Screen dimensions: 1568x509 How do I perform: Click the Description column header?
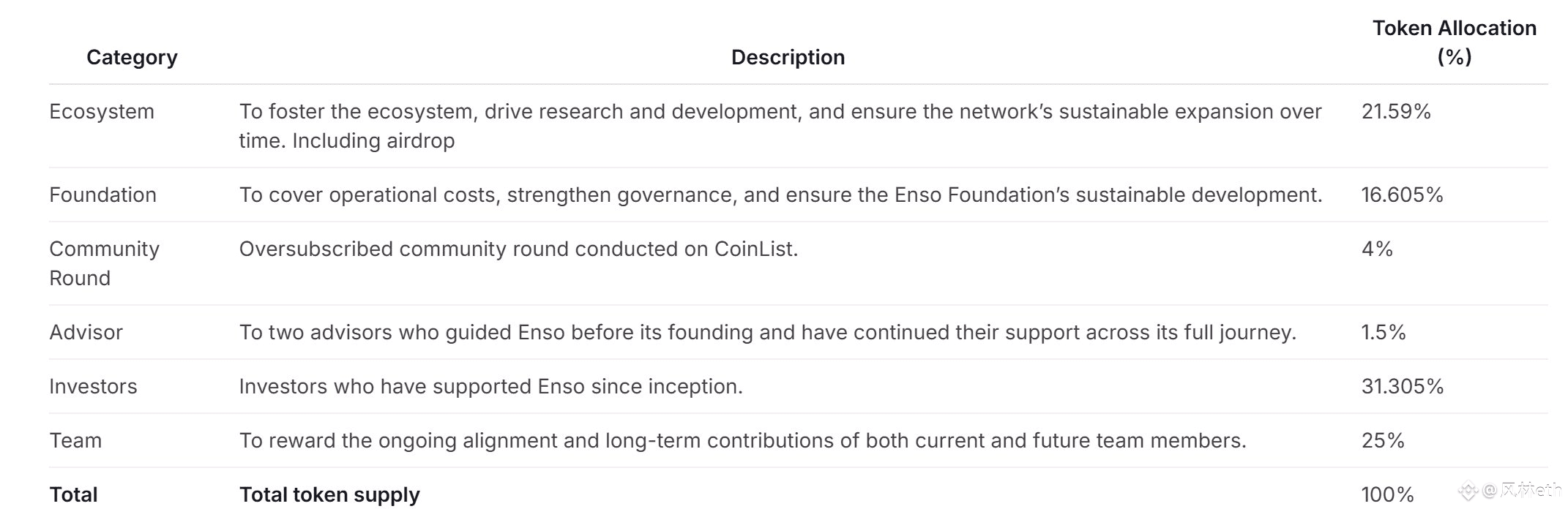pyautogui.click(x=788, y=57)
